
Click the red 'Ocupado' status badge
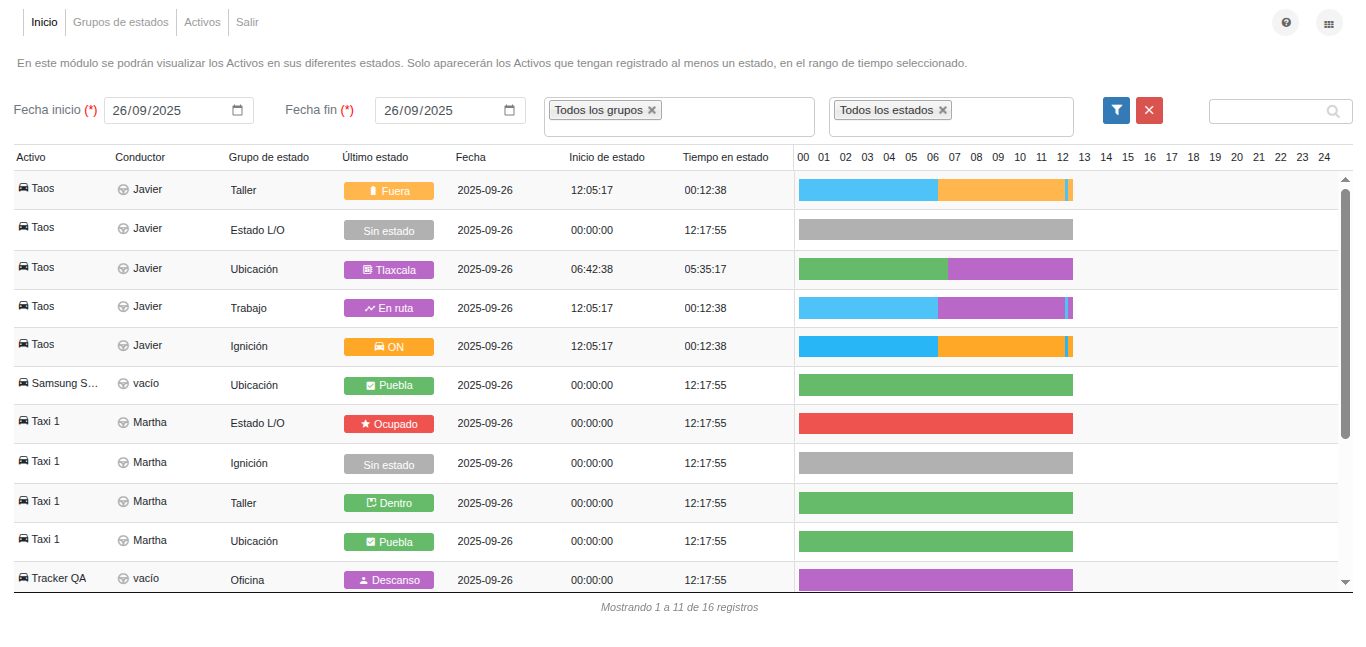click(x=389, y=424)
